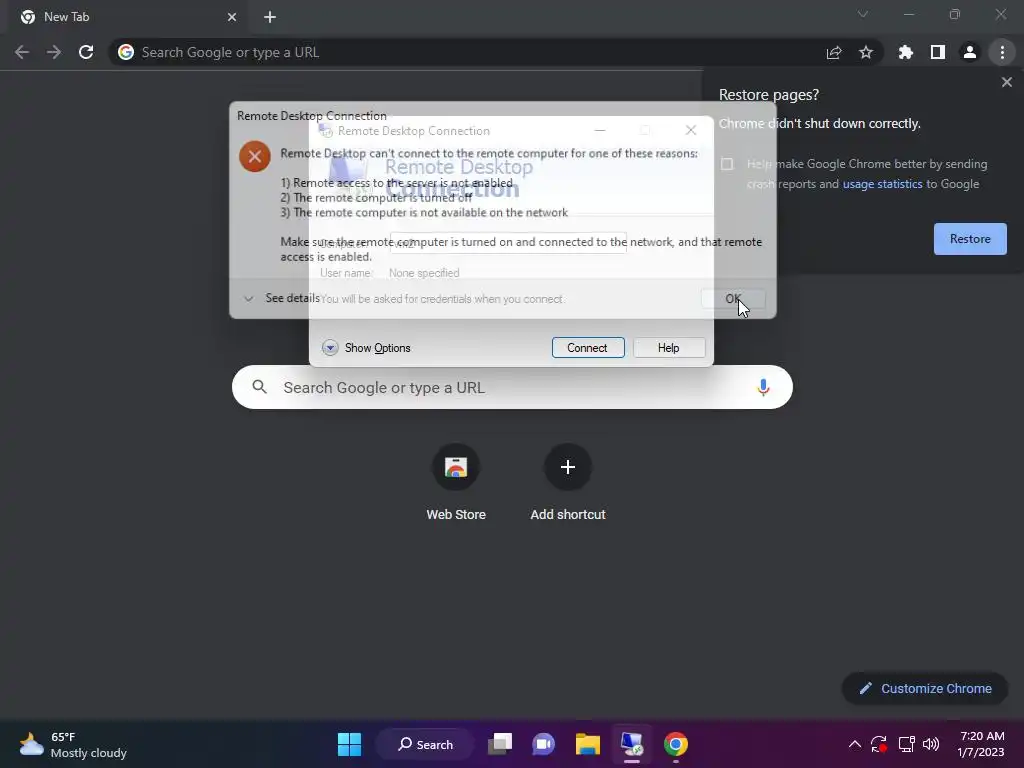Click the Help button
This screenshot has height=768, width=1024.
(669, 348)
